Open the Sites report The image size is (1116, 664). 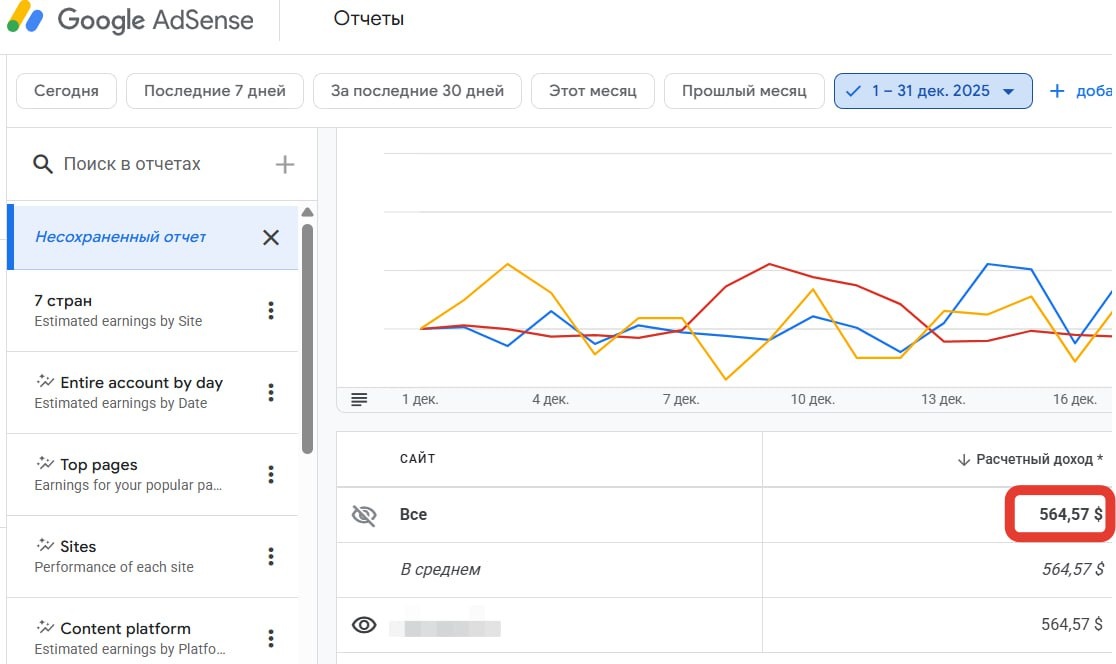(x=152, y=556)
